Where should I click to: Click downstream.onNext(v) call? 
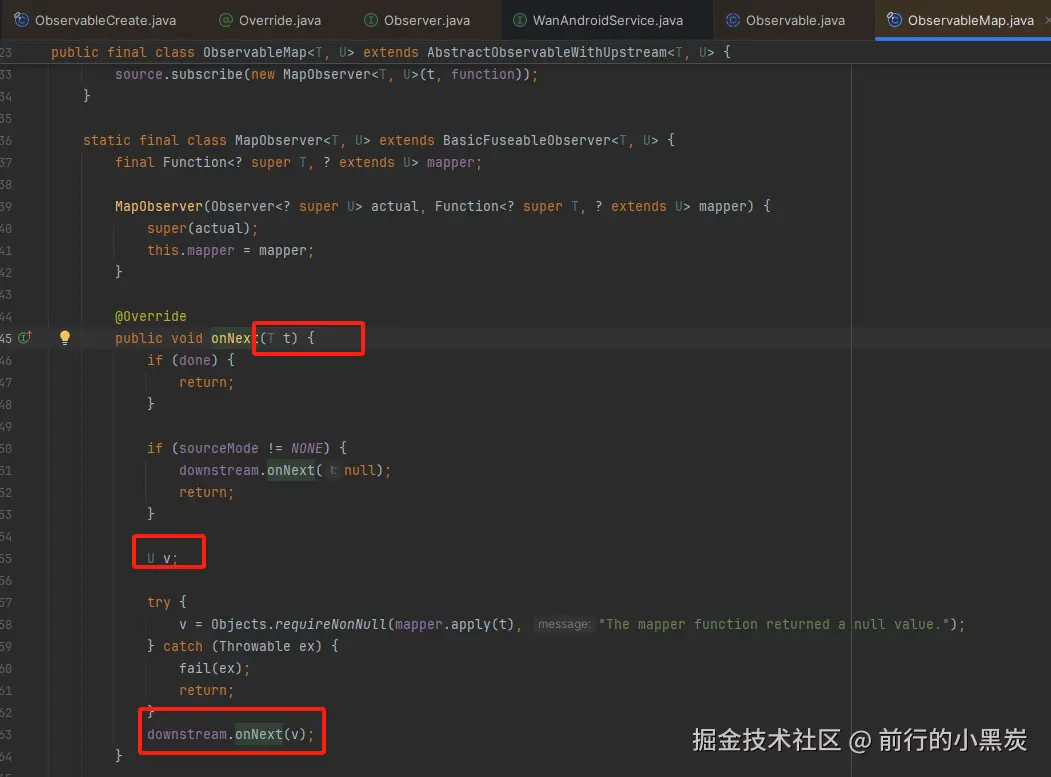(231, 734)
